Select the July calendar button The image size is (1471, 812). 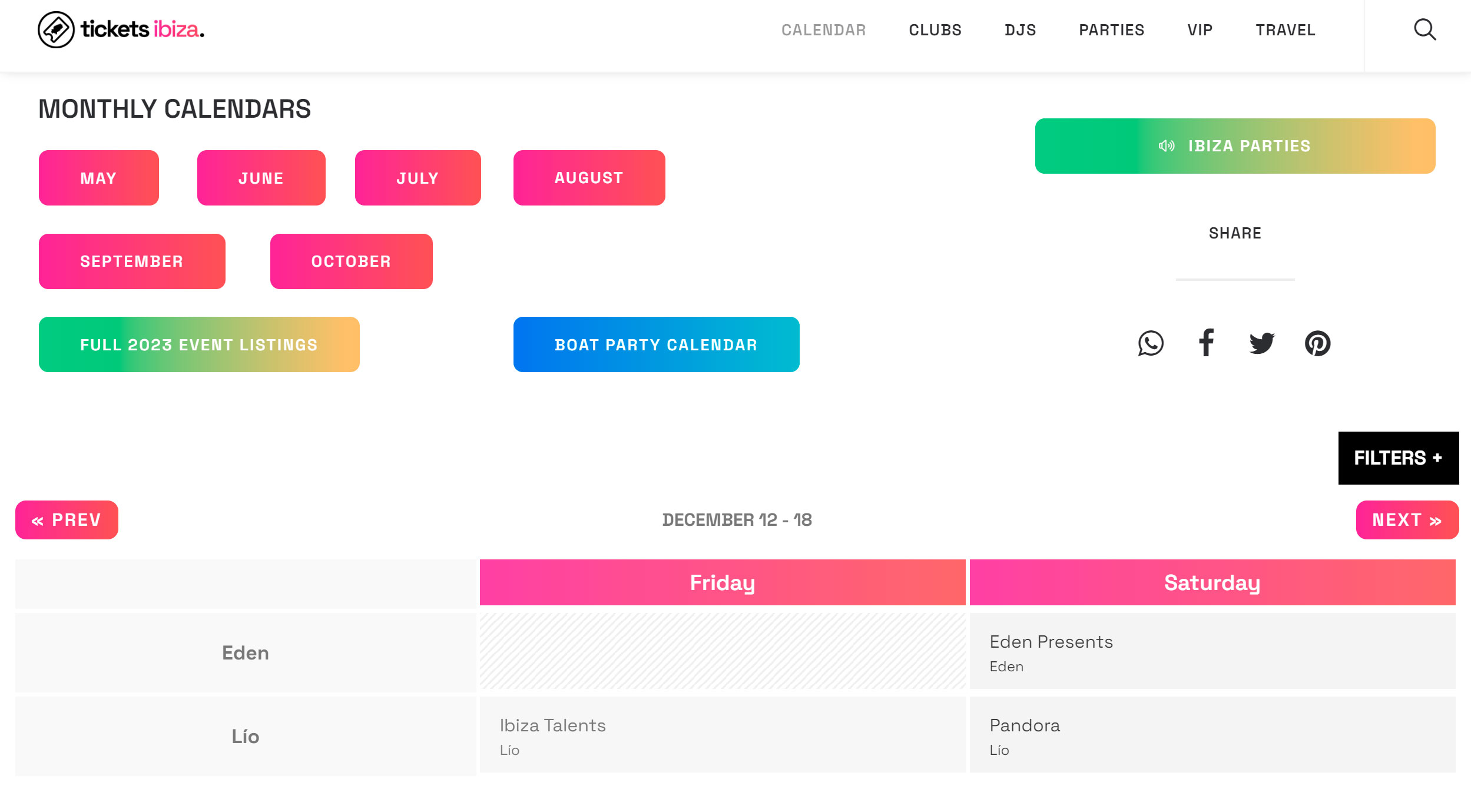click(418, 178)
